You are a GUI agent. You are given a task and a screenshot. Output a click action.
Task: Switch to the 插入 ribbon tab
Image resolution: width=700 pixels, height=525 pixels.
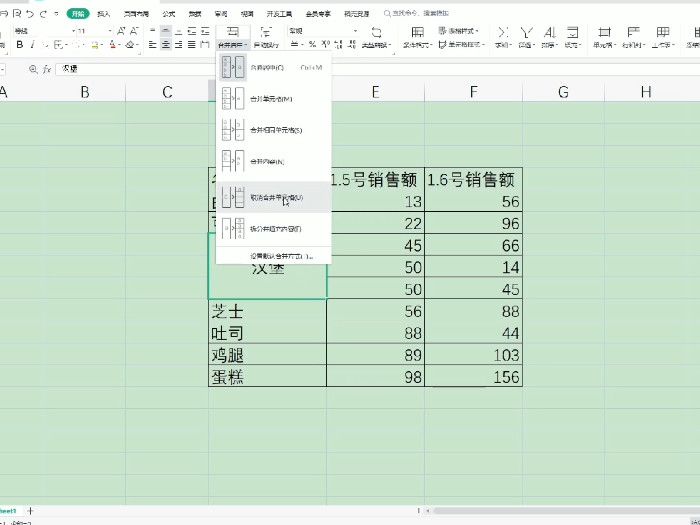(x=104, y=14)
